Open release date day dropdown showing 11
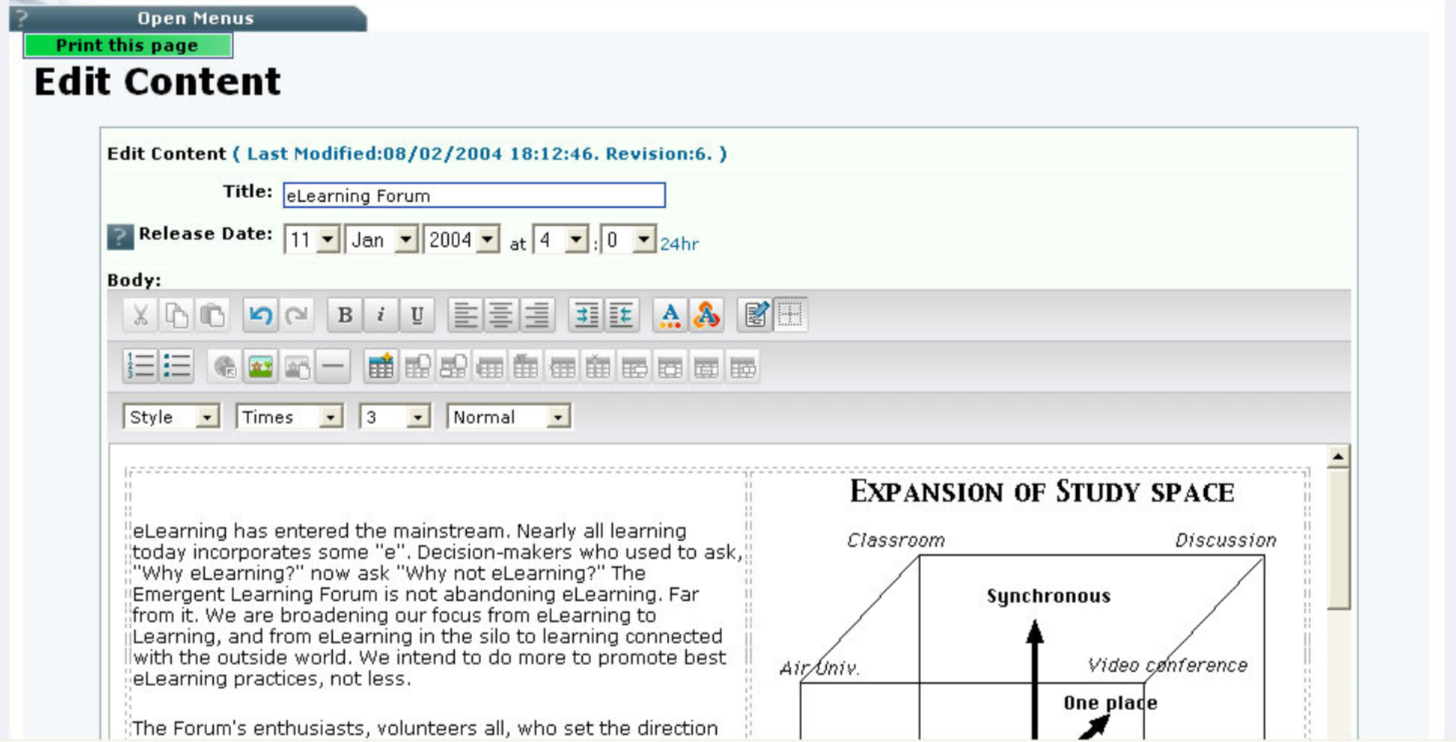 pyautogui.click(x=312, y=240)
